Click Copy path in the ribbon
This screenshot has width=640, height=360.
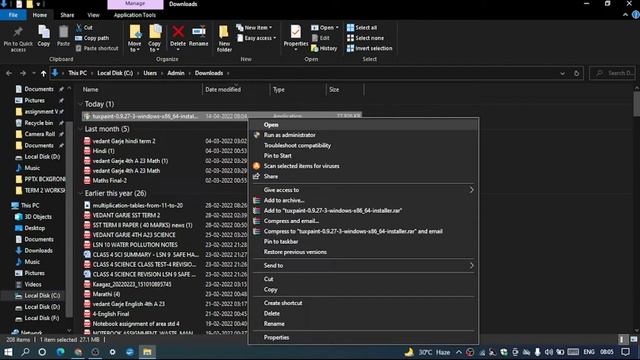point(92,38)
